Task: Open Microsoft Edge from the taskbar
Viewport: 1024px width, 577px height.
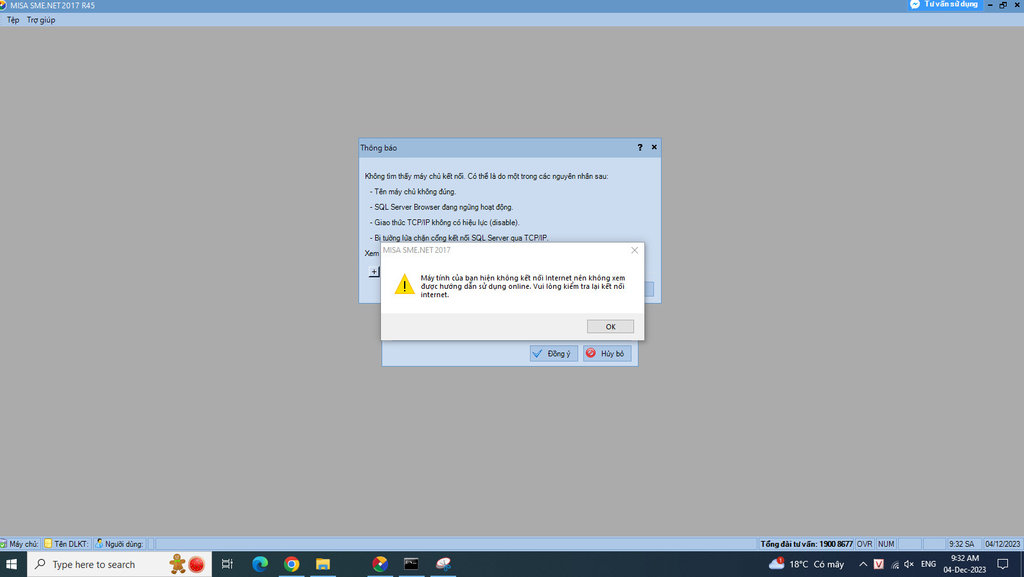Action: 260,564
